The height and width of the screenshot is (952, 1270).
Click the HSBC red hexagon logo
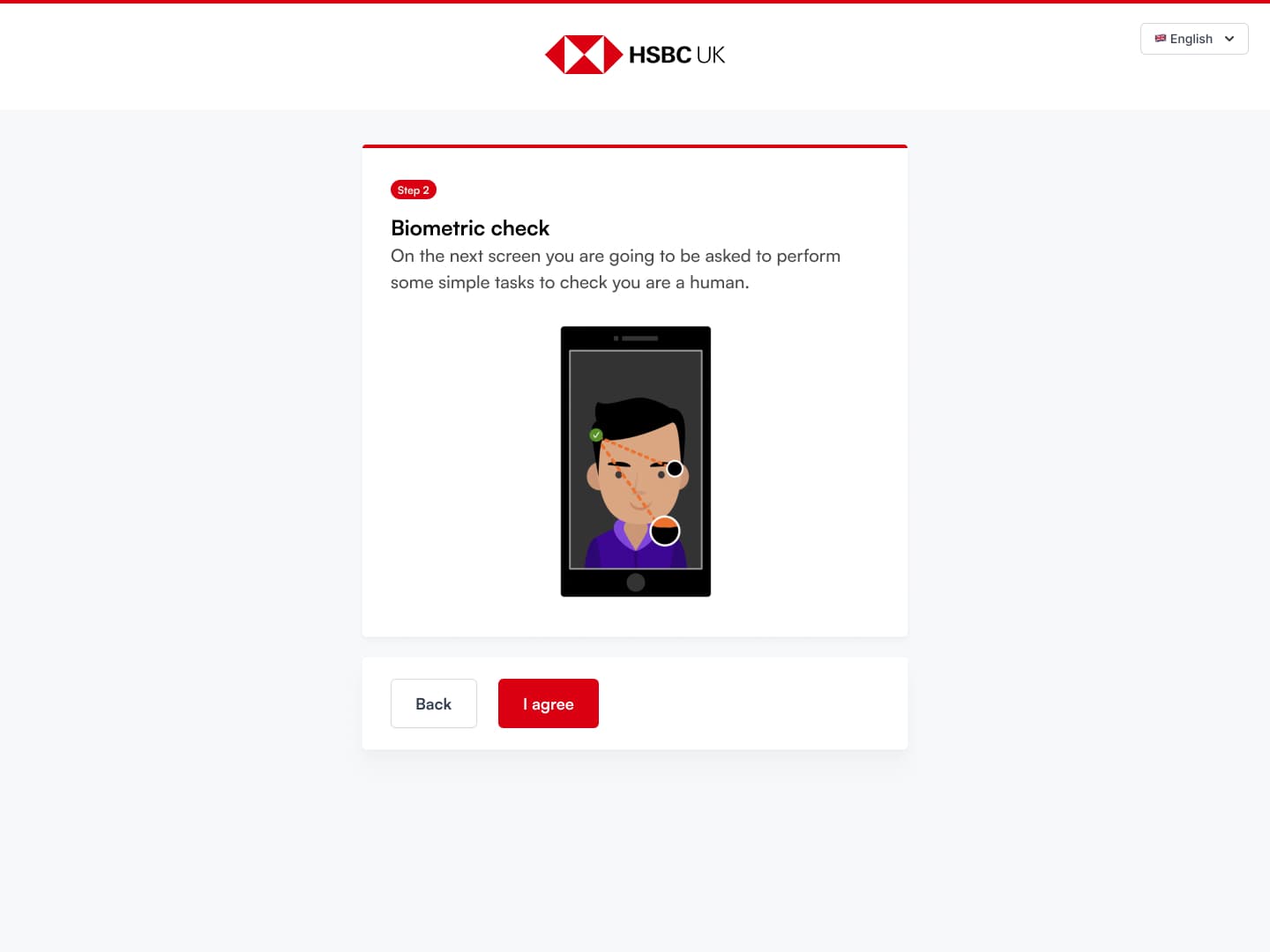(x=584, y=55)
